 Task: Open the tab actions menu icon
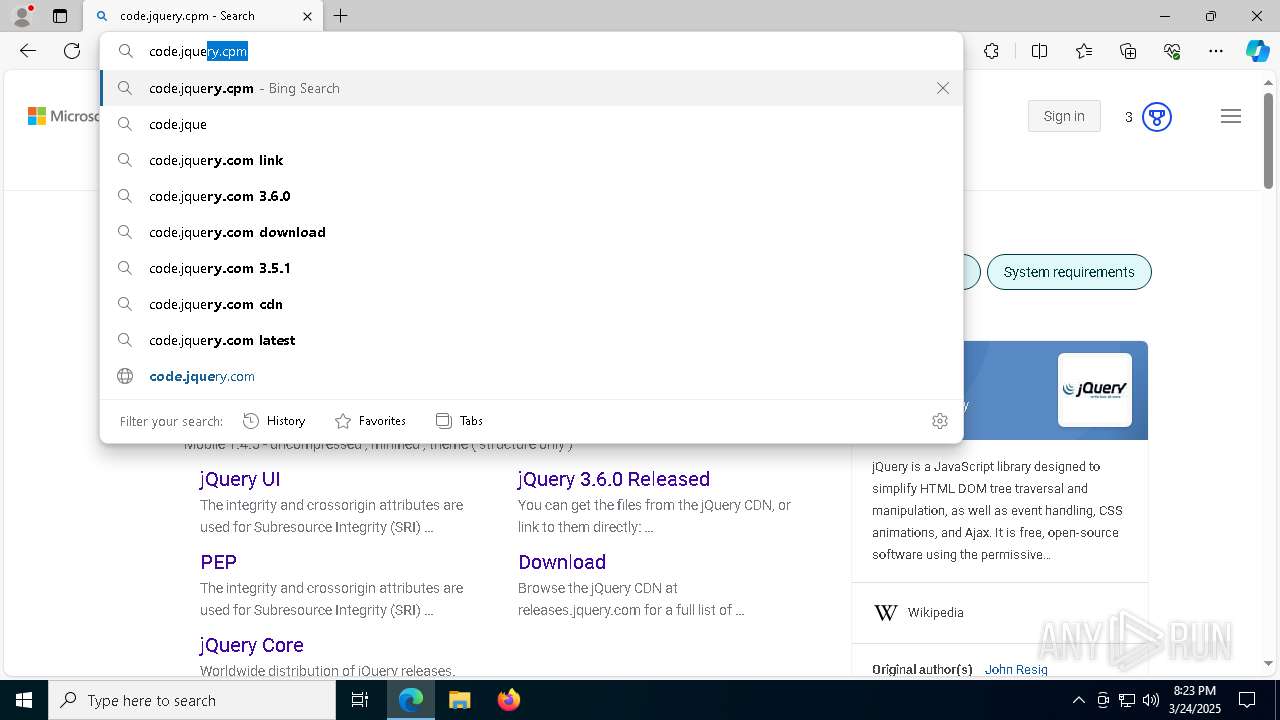(x=60, y=16)
